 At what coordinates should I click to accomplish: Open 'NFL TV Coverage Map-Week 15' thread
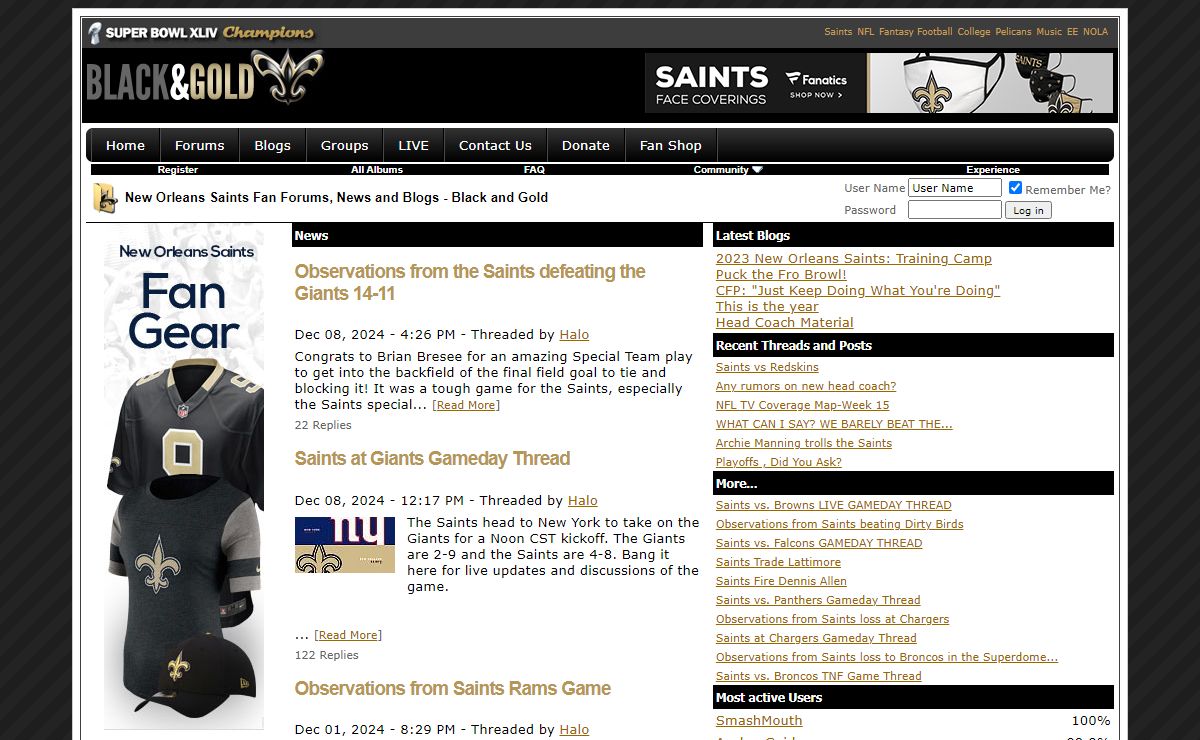click(x=802, y=405)
